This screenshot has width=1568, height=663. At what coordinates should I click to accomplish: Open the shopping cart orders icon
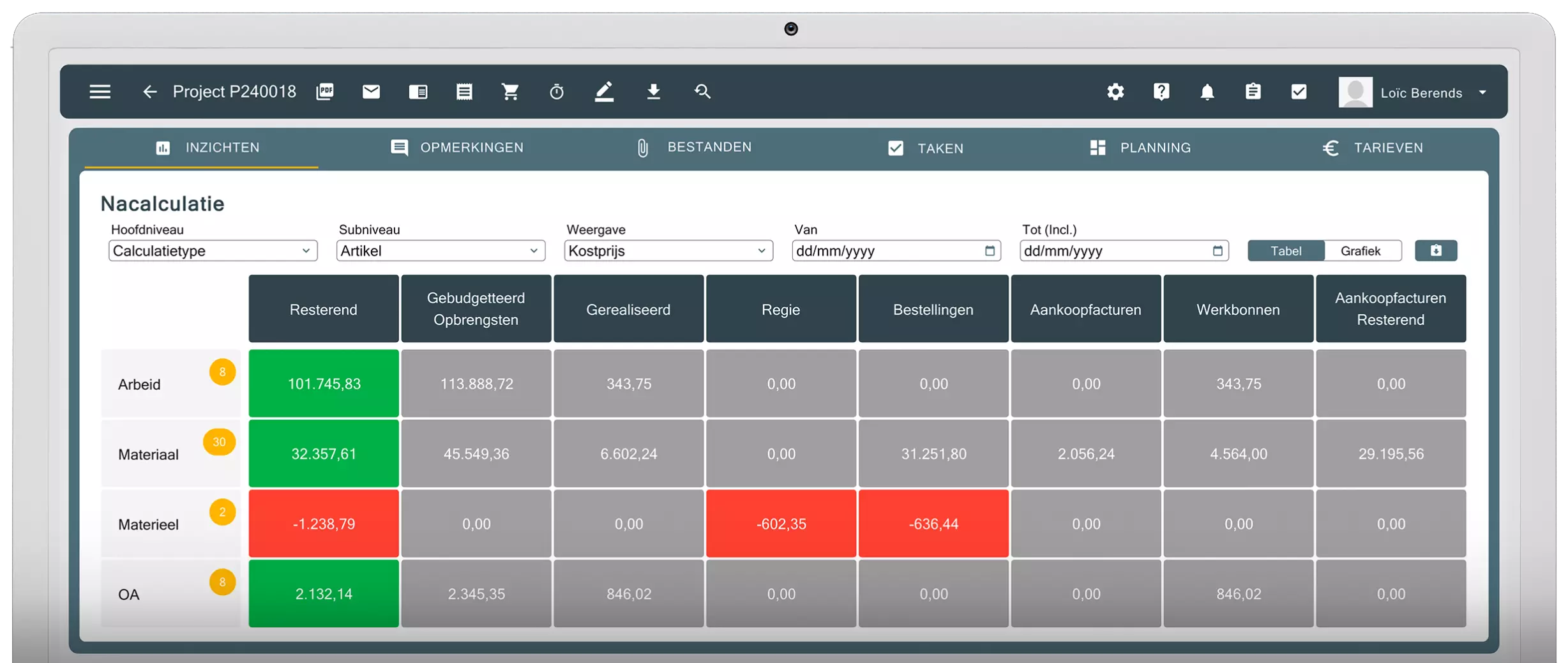(510, 92)
